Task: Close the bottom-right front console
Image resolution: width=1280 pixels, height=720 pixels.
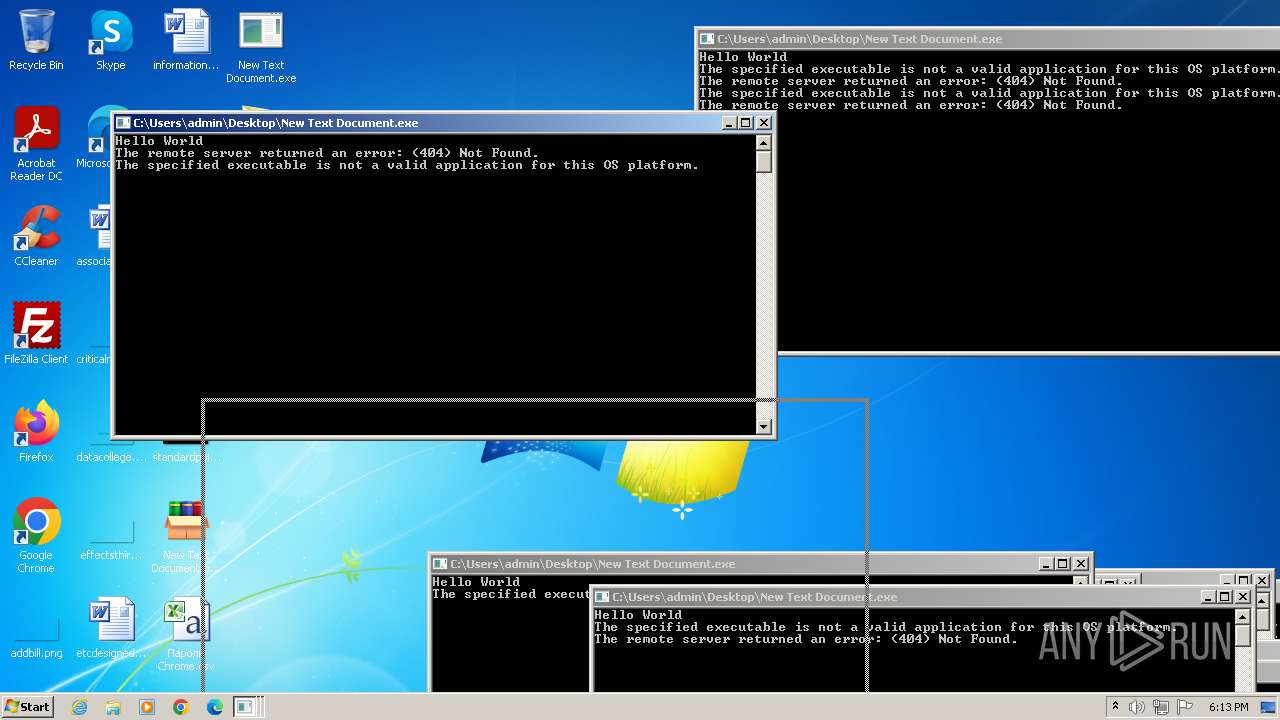Action: point(1243,597)
